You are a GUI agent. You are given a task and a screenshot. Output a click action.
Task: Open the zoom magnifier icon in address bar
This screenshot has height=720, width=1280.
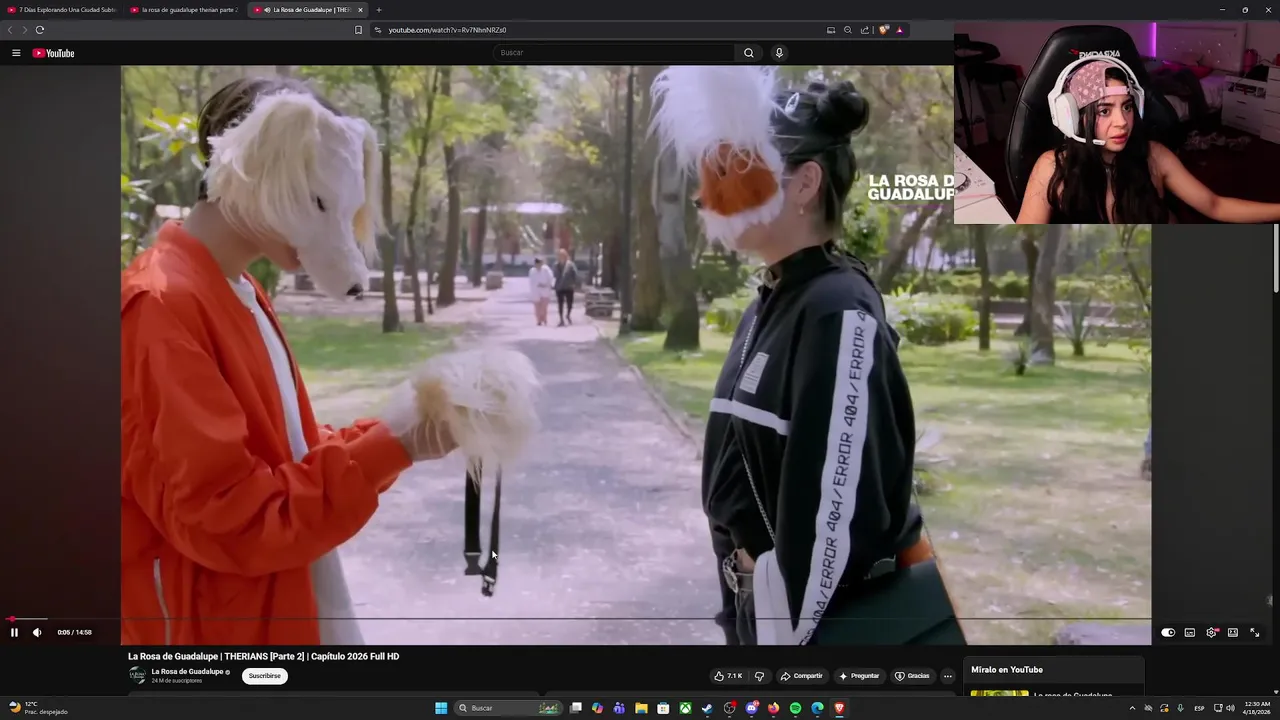(848, 30)
